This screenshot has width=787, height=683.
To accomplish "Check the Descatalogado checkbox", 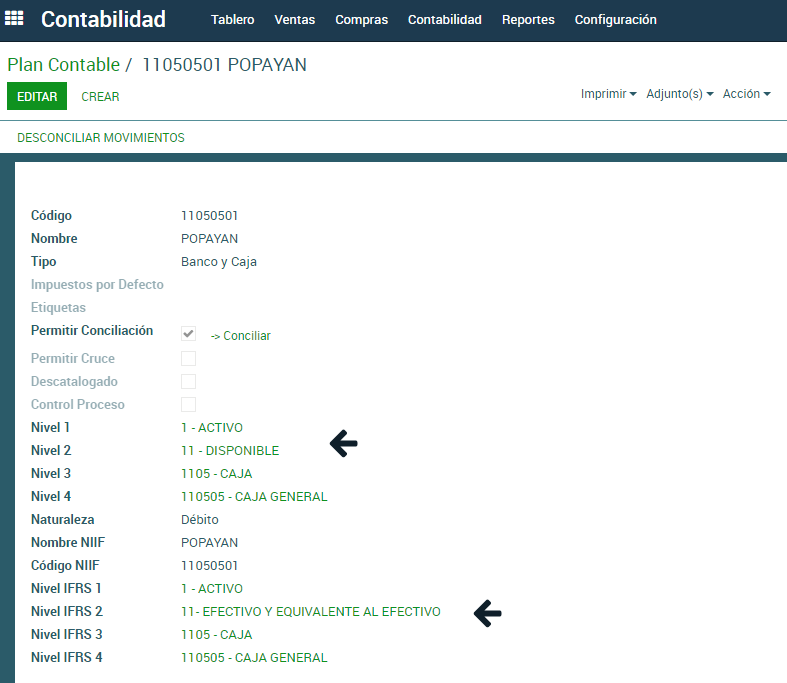I will pyautogui.click(x=188, y=381).
